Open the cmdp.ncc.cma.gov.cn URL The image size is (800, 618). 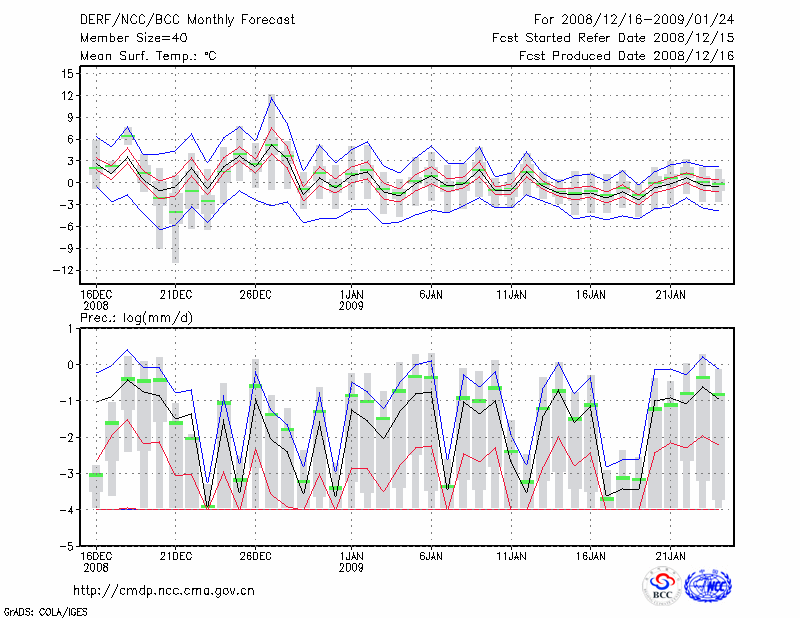[164, 590]
